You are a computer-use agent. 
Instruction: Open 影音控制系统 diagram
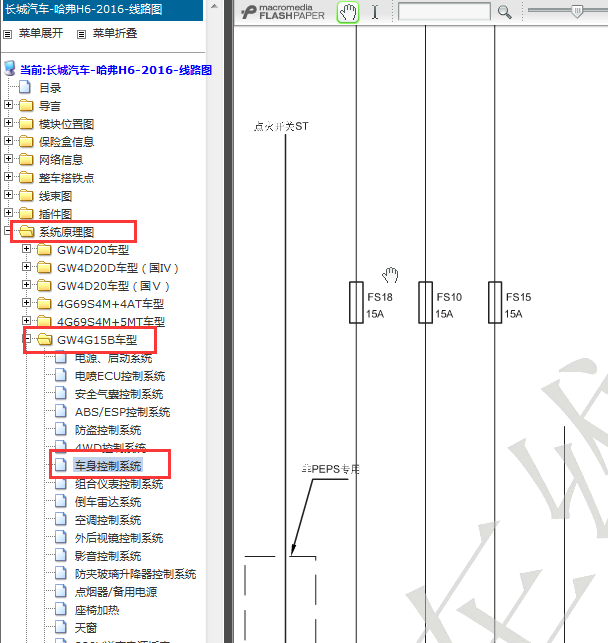point(108,556)
